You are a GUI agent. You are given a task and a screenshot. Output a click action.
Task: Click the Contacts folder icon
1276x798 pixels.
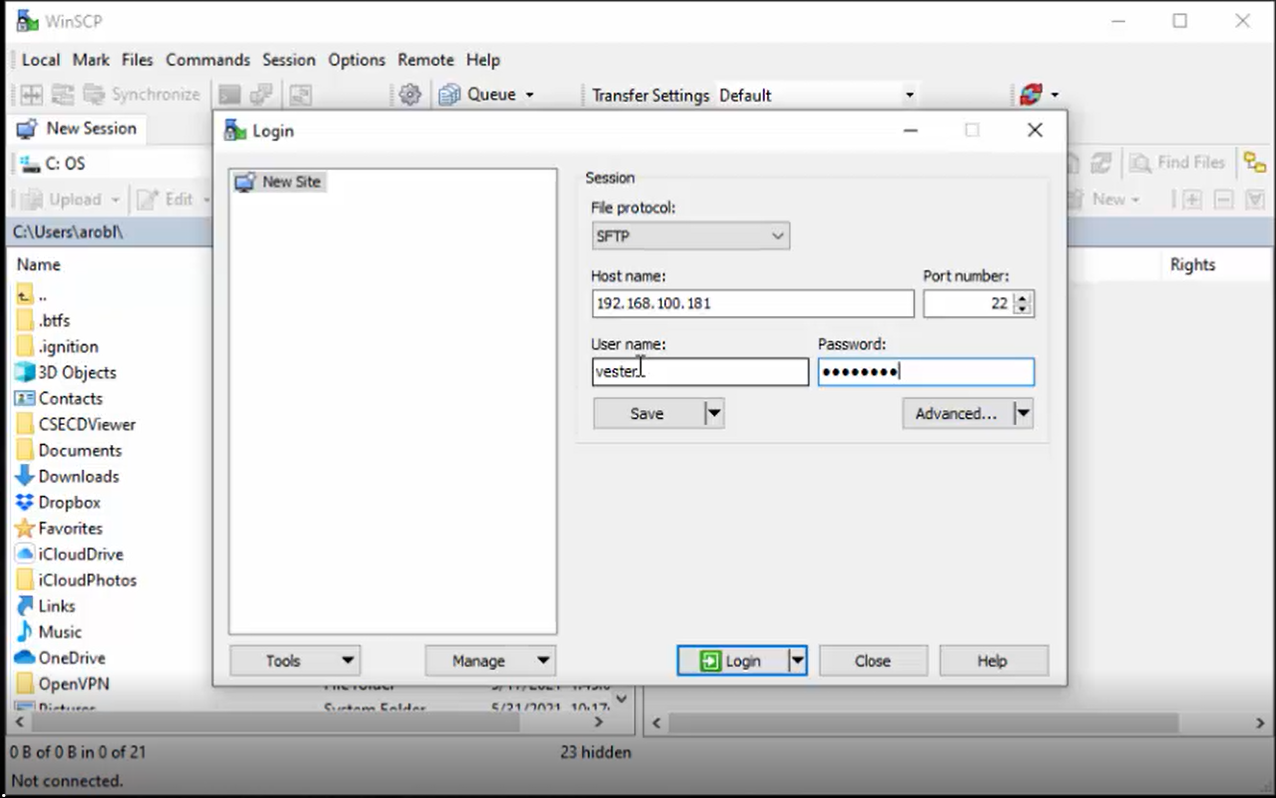coord(25,398)
